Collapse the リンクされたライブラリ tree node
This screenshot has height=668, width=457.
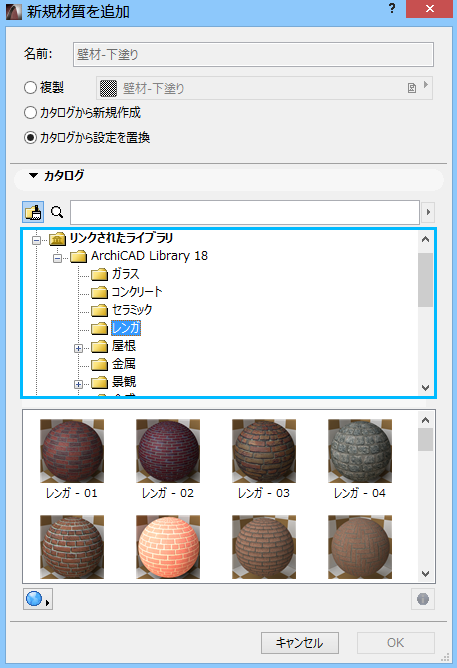coord(37,240)
